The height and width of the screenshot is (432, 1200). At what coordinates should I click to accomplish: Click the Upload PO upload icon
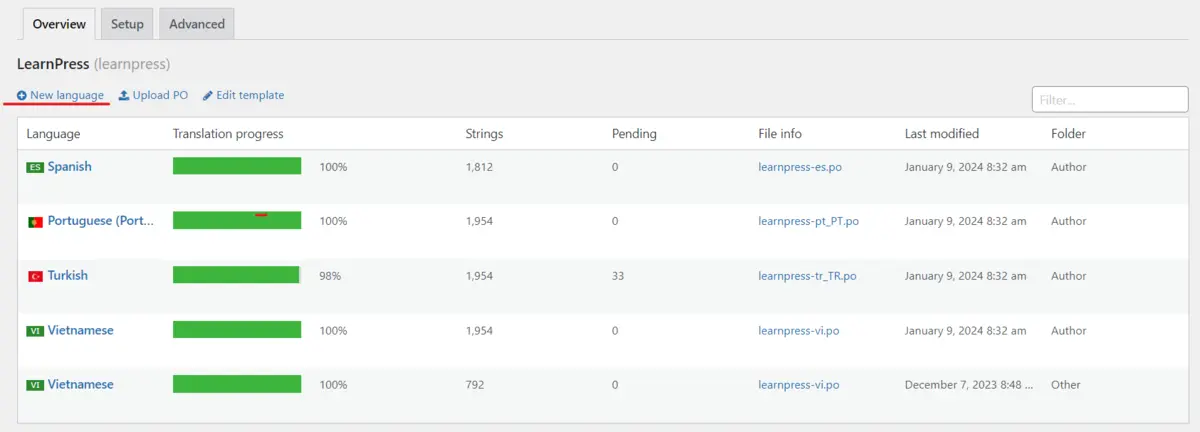click(x=124, y=96)
